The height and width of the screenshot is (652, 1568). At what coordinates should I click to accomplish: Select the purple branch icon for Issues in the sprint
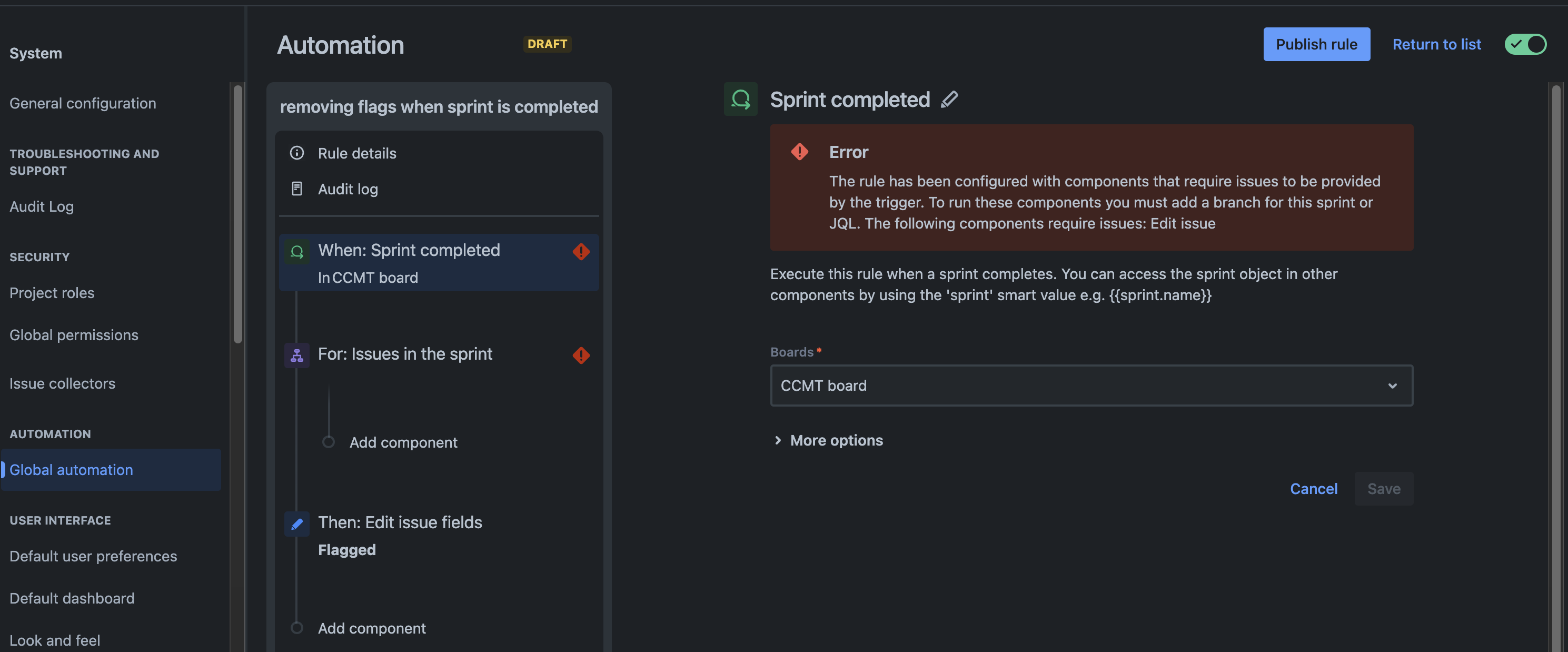[296, 355]
